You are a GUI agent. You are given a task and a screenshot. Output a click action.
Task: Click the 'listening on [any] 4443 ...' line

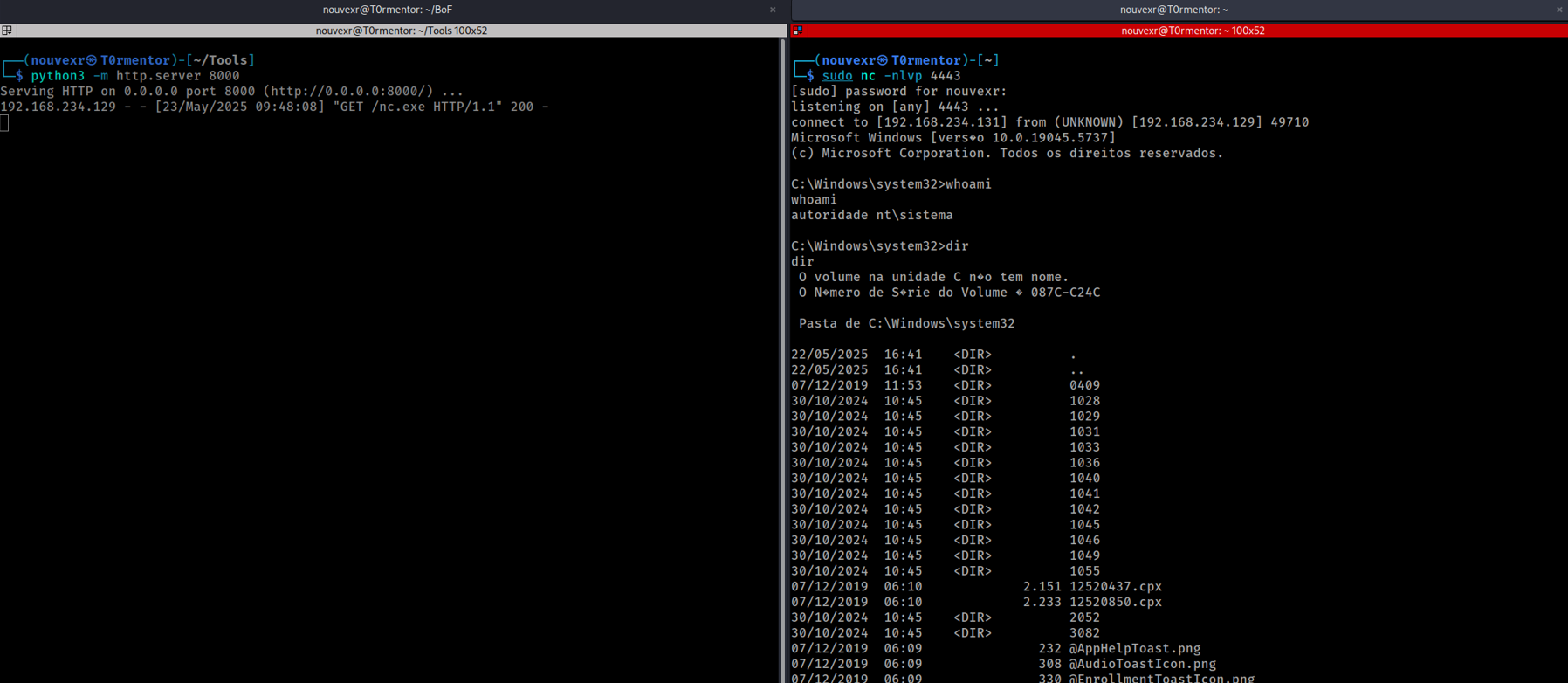(x=895, y=107)
